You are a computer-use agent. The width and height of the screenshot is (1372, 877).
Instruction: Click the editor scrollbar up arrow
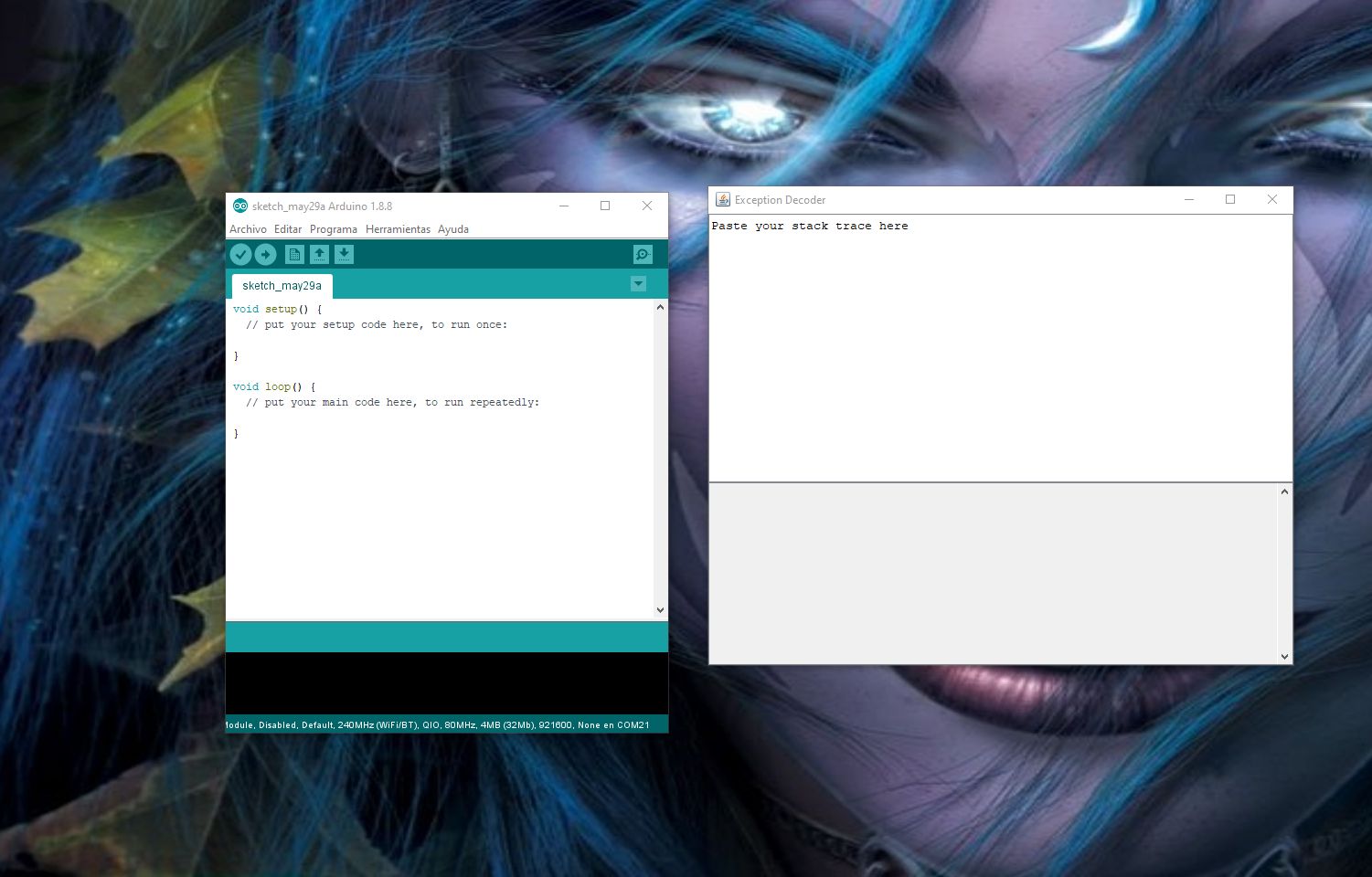pos(660,307)
